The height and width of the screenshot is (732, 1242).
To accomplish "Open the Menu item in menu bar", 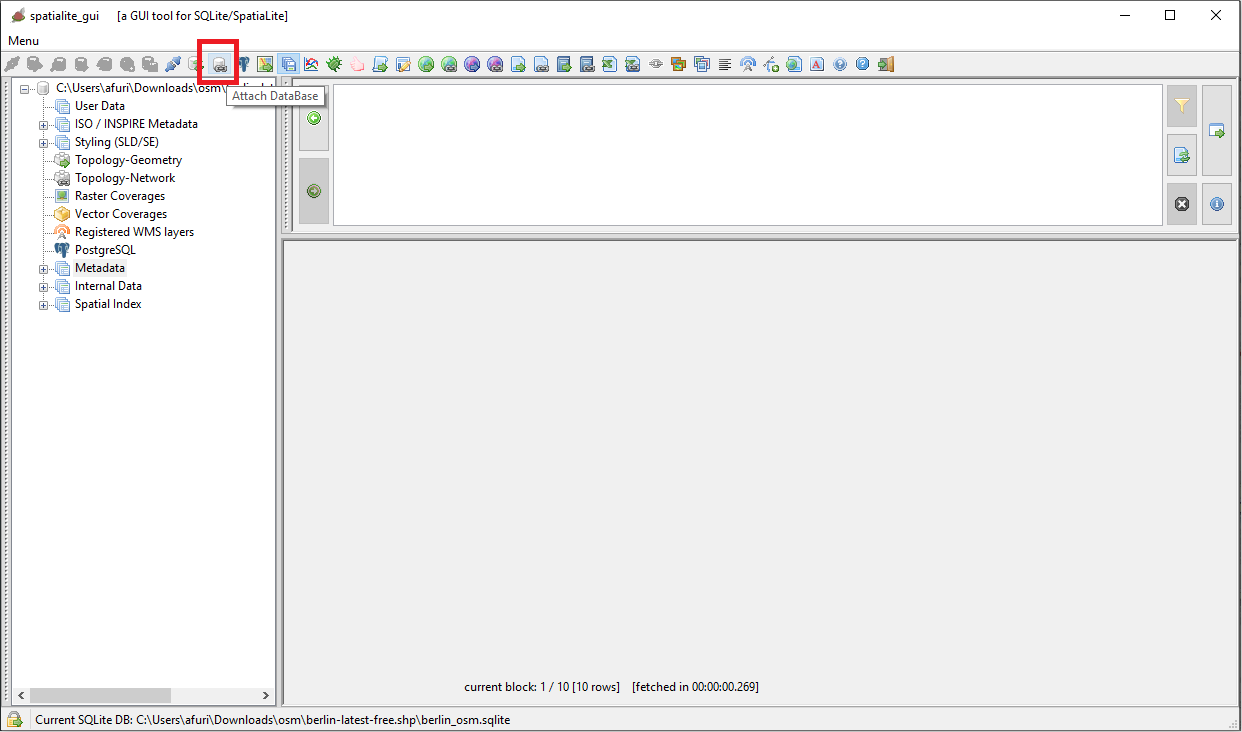I will point(24,41).
